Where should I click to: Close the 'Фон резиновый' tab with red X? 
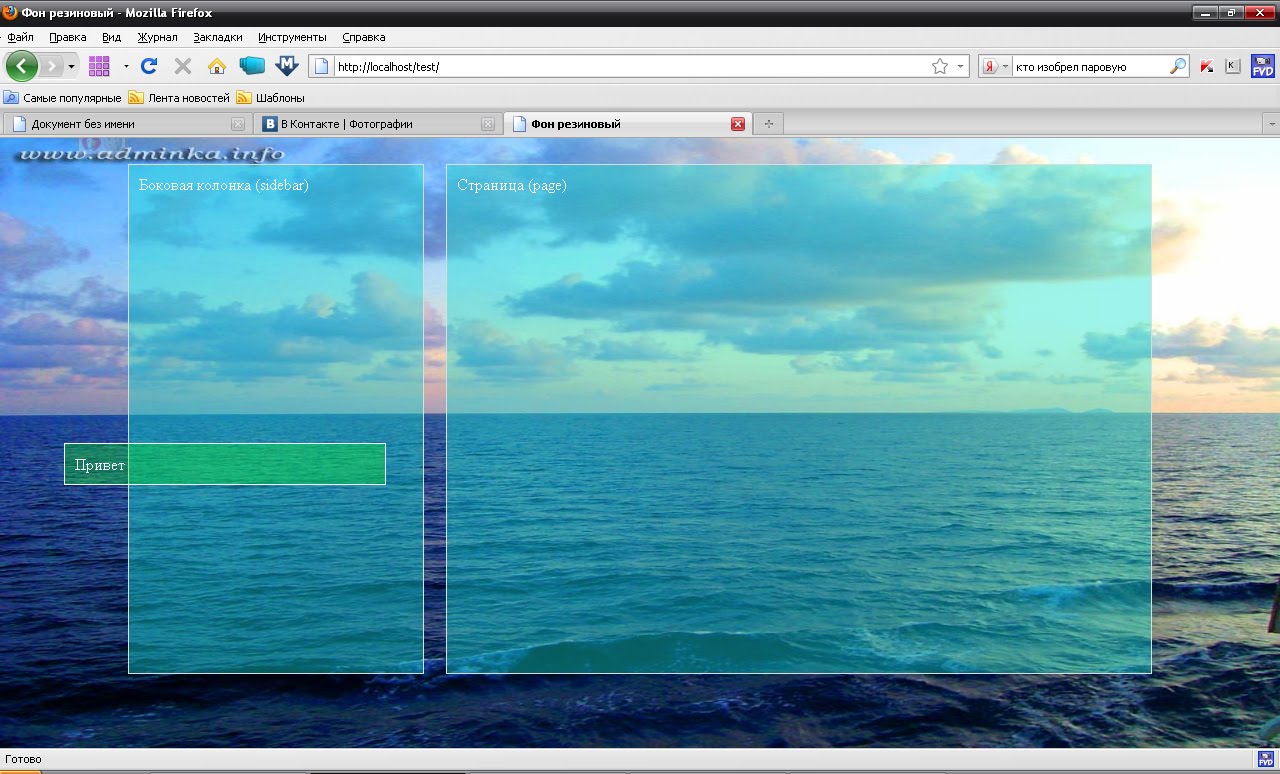coord(738,124)
